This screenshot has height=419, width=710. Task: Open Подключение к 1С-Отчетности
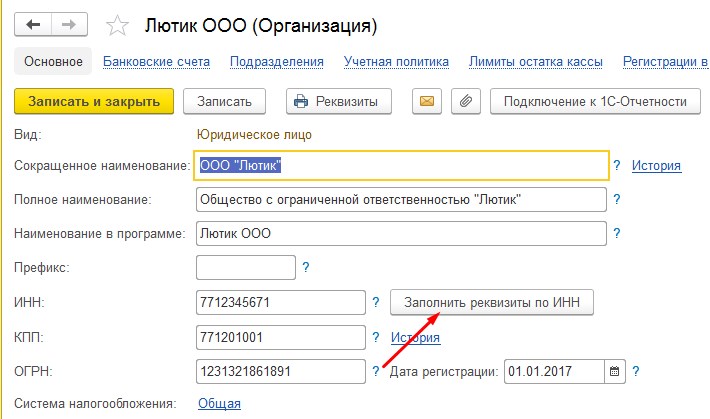[595, 101]
